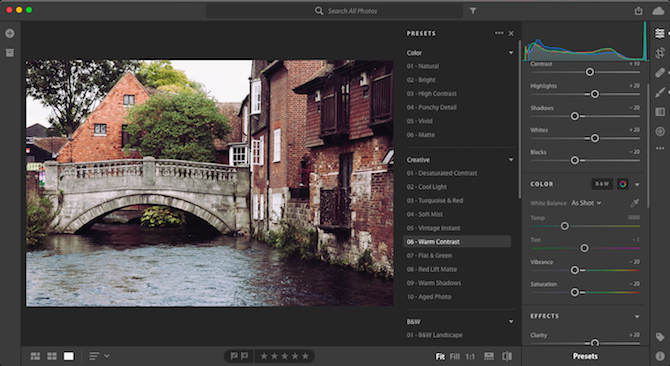Apply the 05 - Vintage Instant preset
Viewport: 670px width, 366px height.
pos(433,228)
